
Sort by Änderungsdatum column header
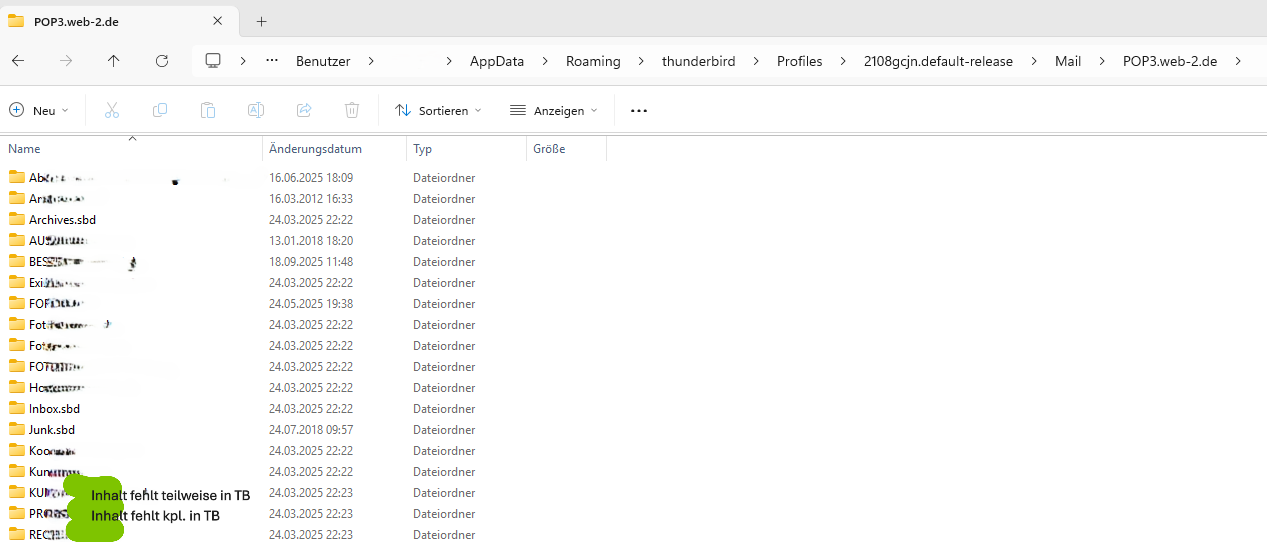(x=315, y=149)
